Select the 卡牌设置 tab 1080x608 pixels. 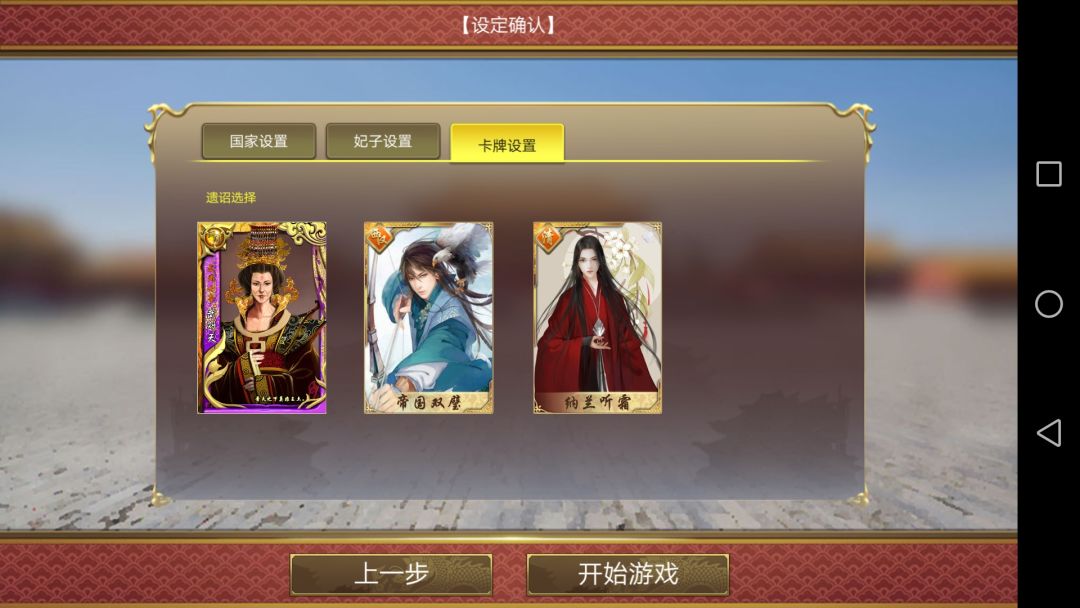pos(507,143)
